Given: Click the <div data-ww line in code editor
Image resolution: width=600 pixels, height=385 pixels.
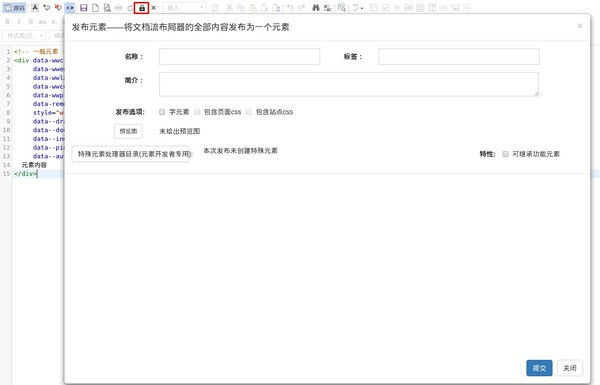Looking at the screenshot, I should click(x=39, y=60).
